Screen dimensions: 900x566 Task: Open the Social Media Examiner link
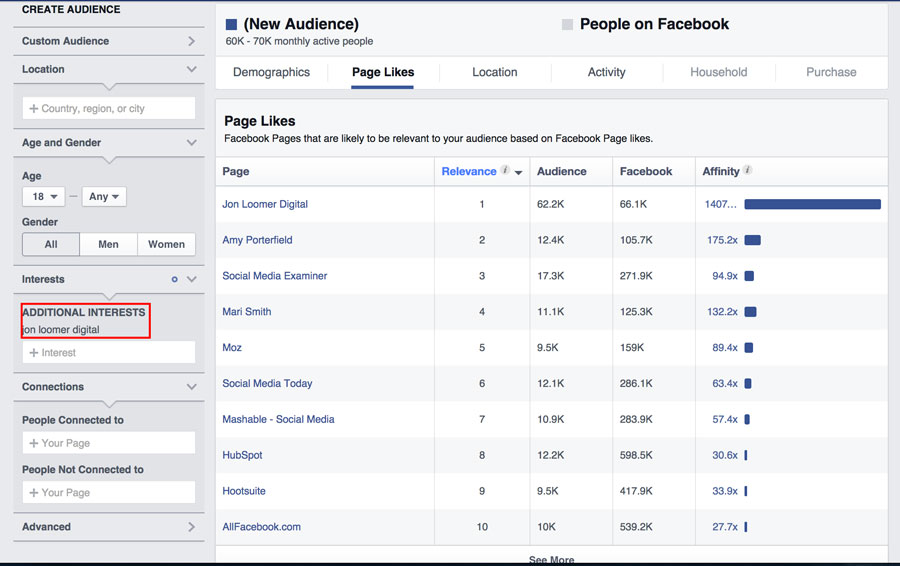[x=274, y=276]
